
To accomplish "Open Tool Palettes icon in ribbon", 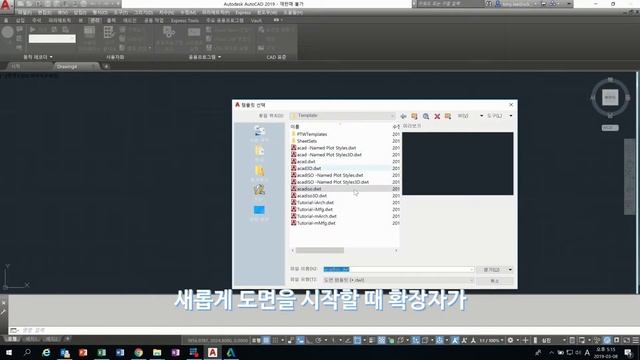I will (109, 33).
